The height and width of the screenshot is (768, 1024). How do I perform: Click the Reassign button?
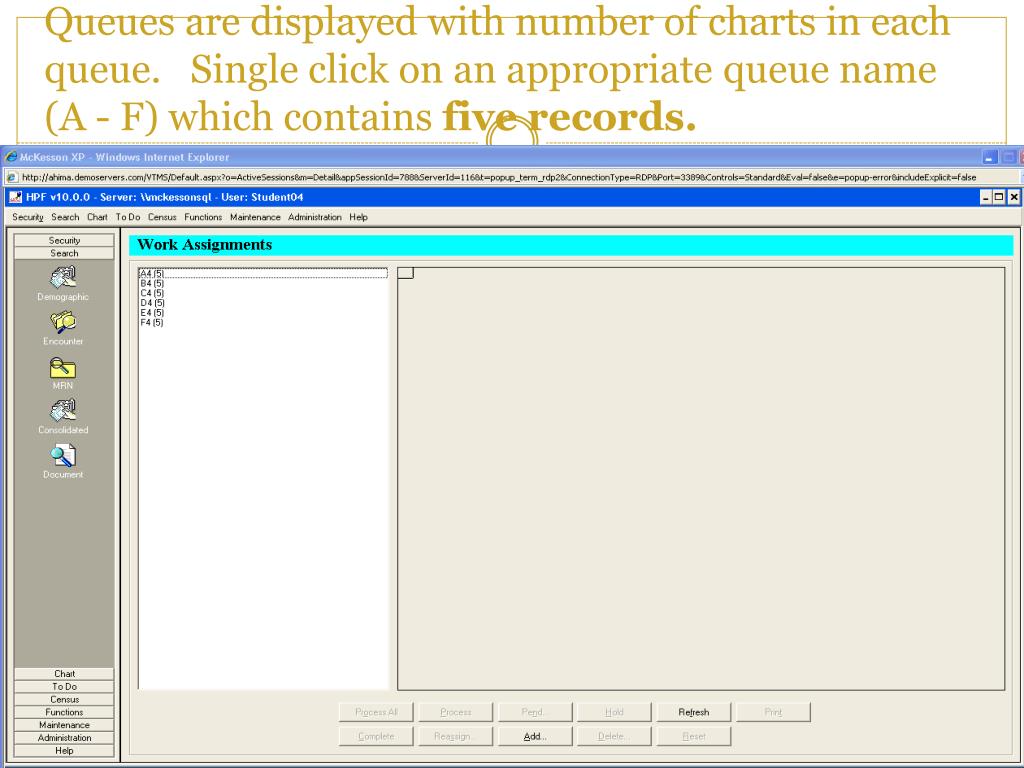coord(456,736)
